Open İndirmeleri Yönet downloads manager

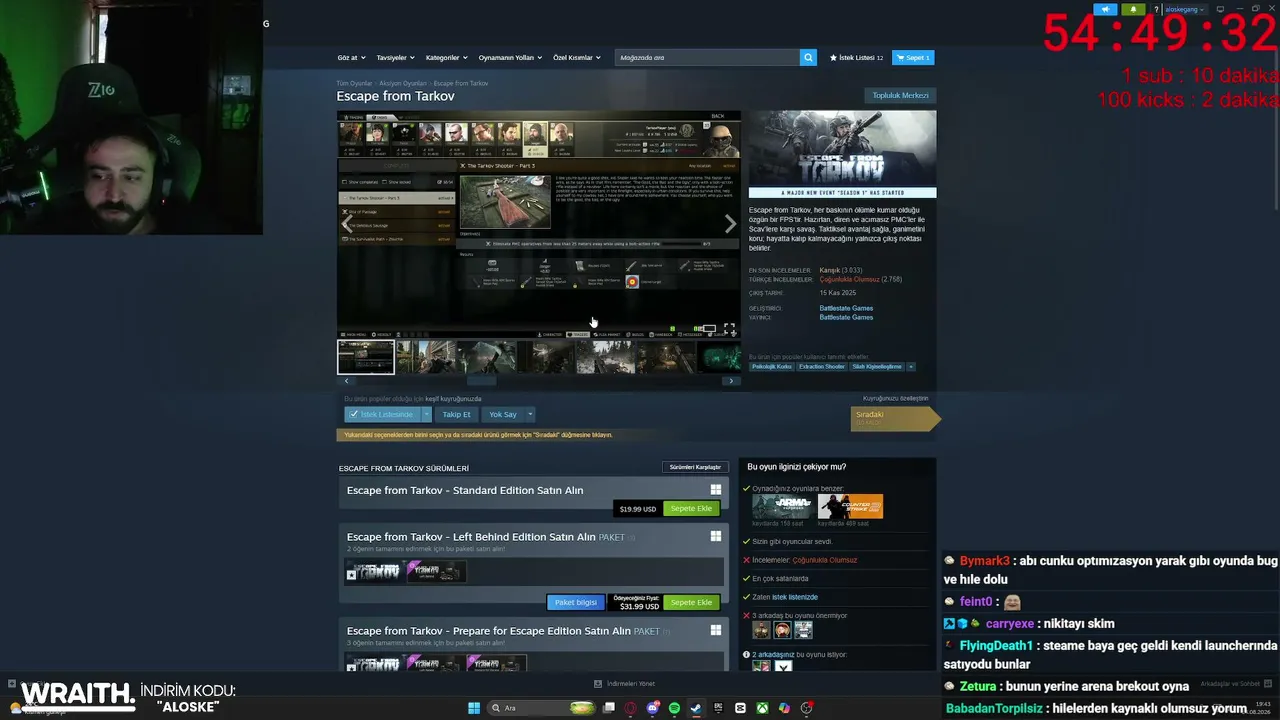(x=624, y=684)
